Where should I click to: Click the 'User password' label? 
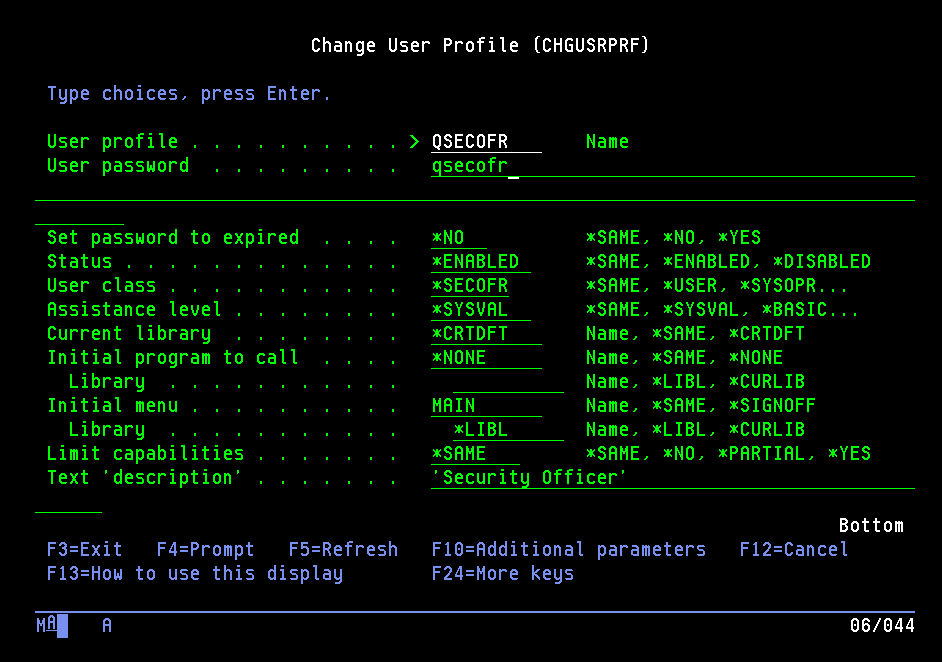[118, 166]
